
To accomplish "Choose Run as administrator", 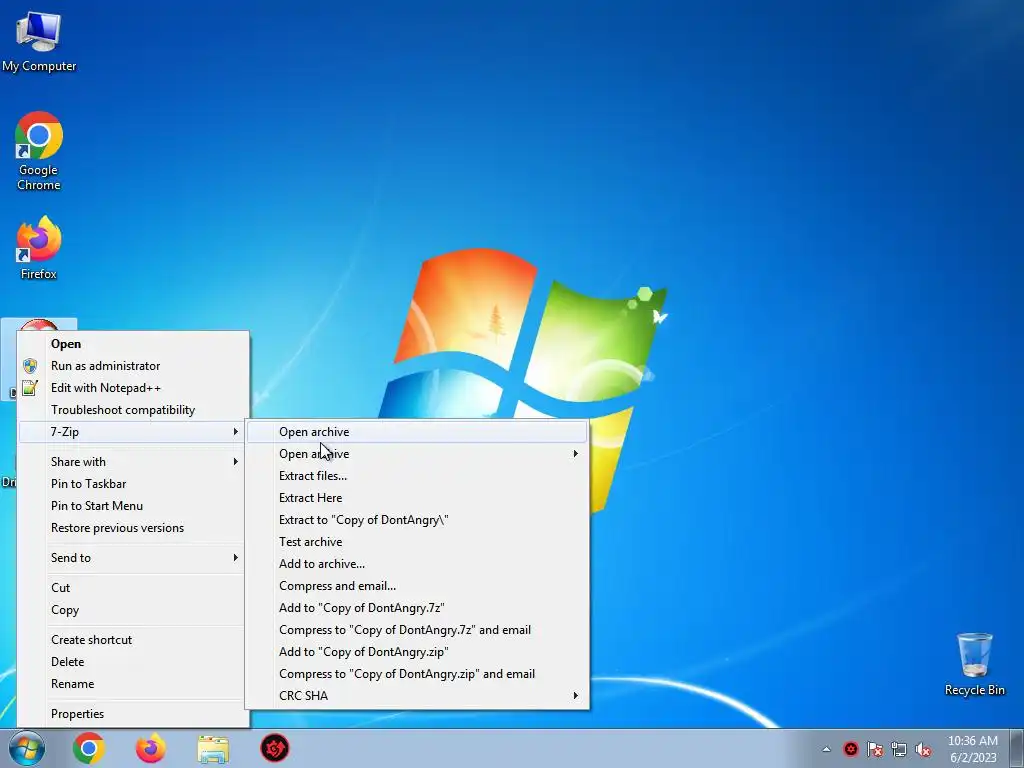I will (x=133, y=366).
